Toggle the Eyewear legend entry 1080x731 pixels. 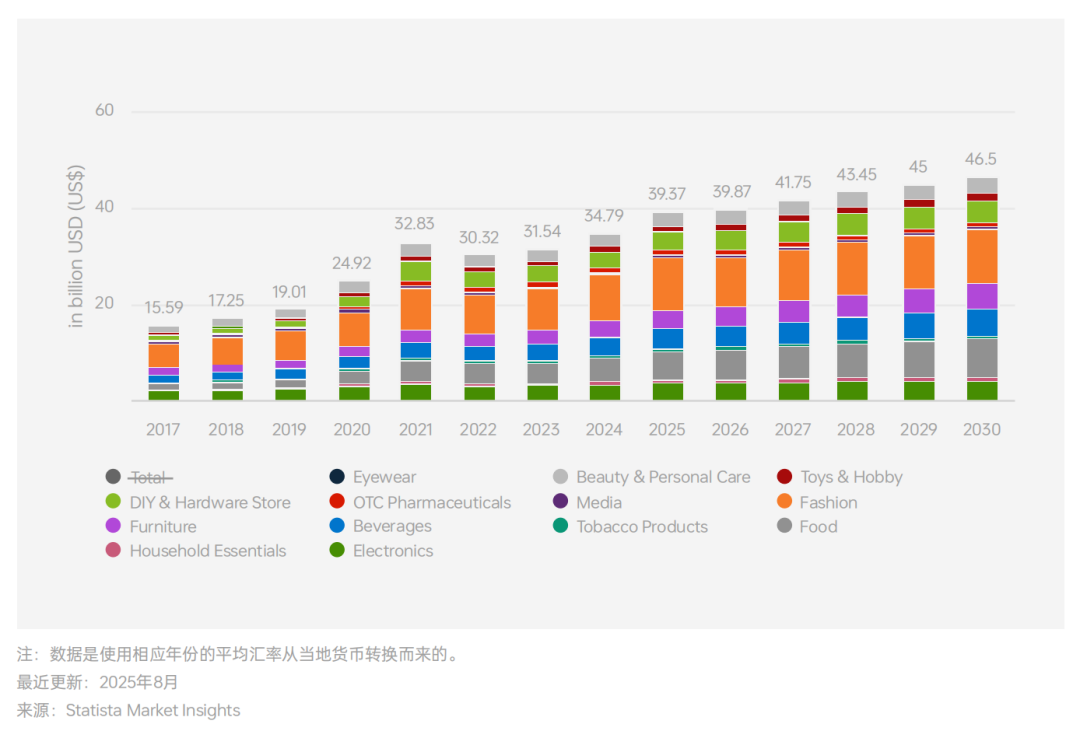pos(373,477)
